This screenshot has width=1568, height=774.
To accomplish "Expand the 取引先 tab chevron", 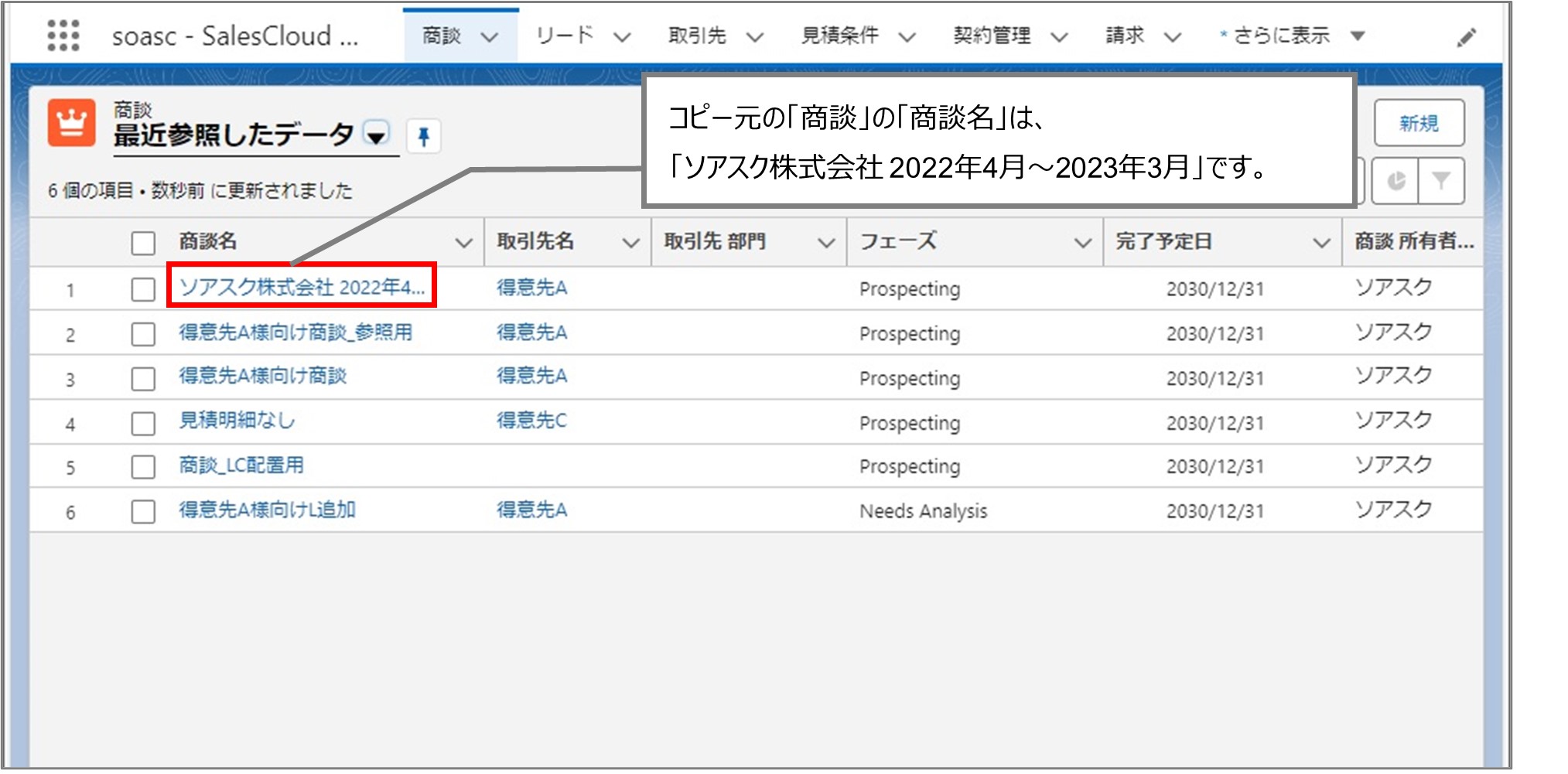I will 755,36.
